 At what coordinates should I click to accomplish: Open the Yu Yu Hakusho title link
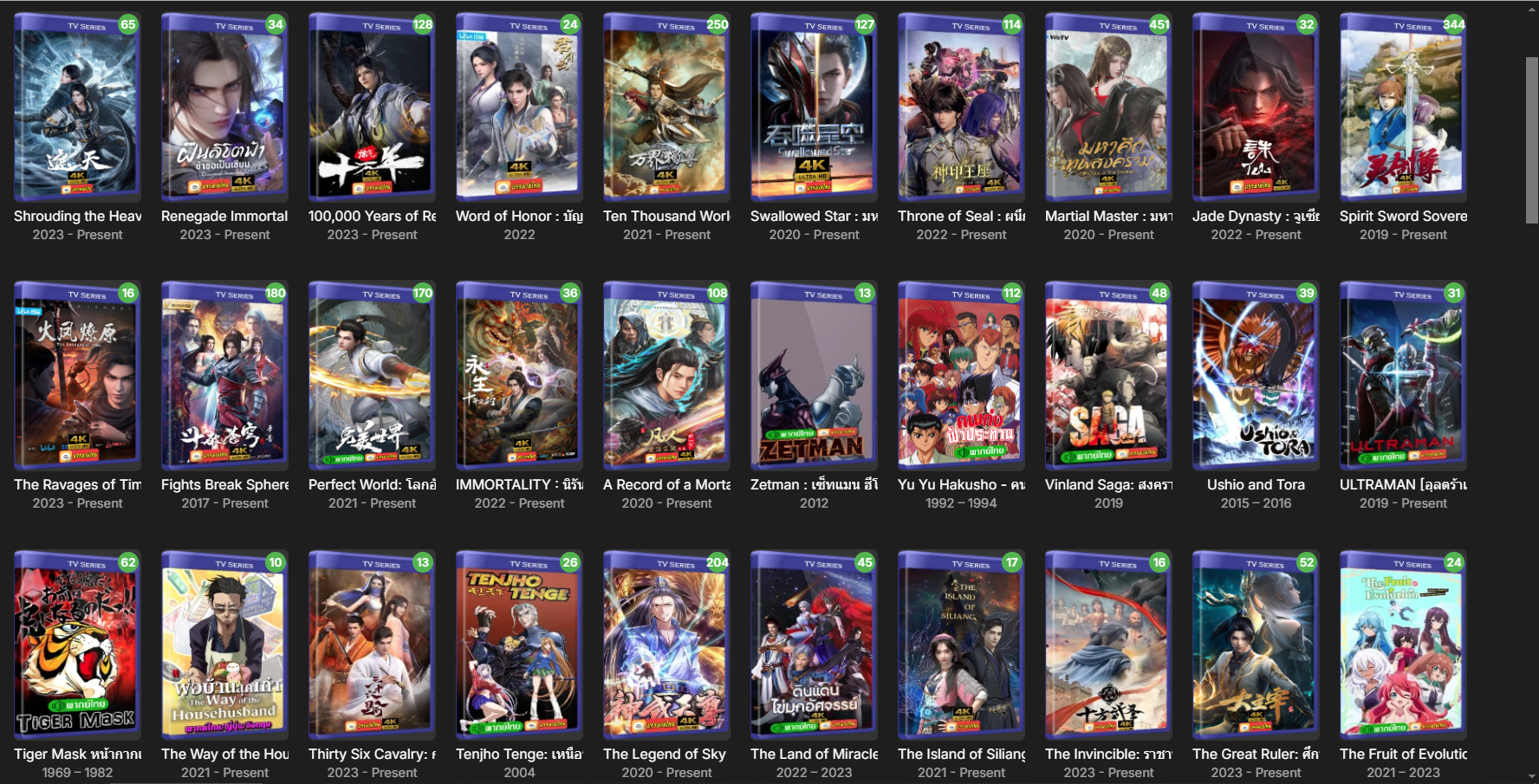[961, 485]
